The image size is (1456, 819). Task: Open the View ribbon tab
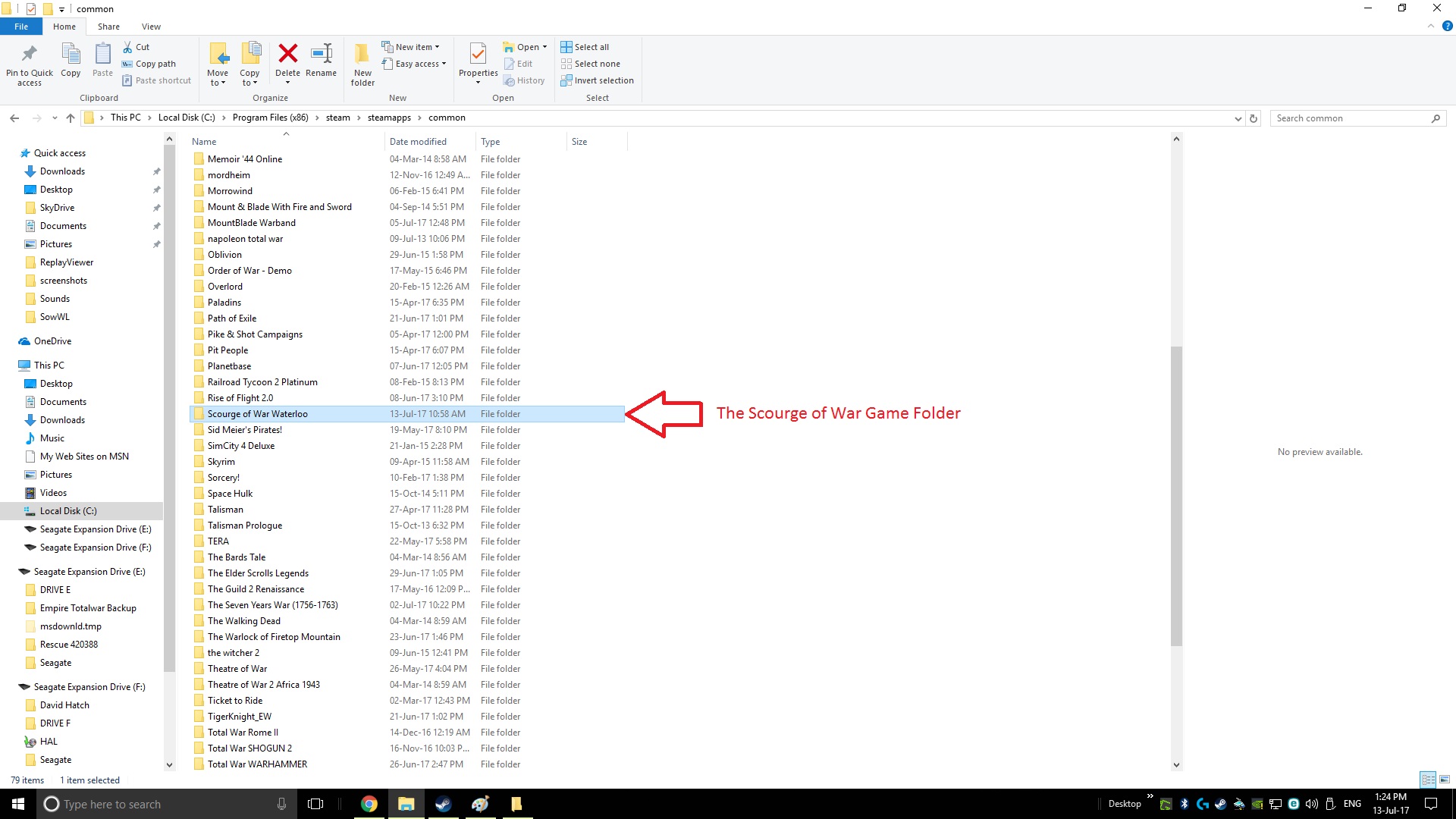coord(151,27)
